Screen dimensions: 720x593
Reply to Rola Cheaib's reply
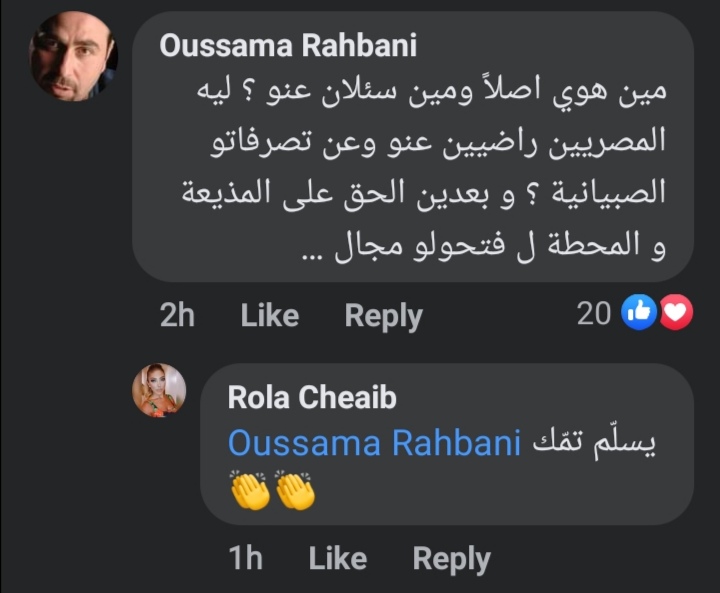[x=451, y=559]
